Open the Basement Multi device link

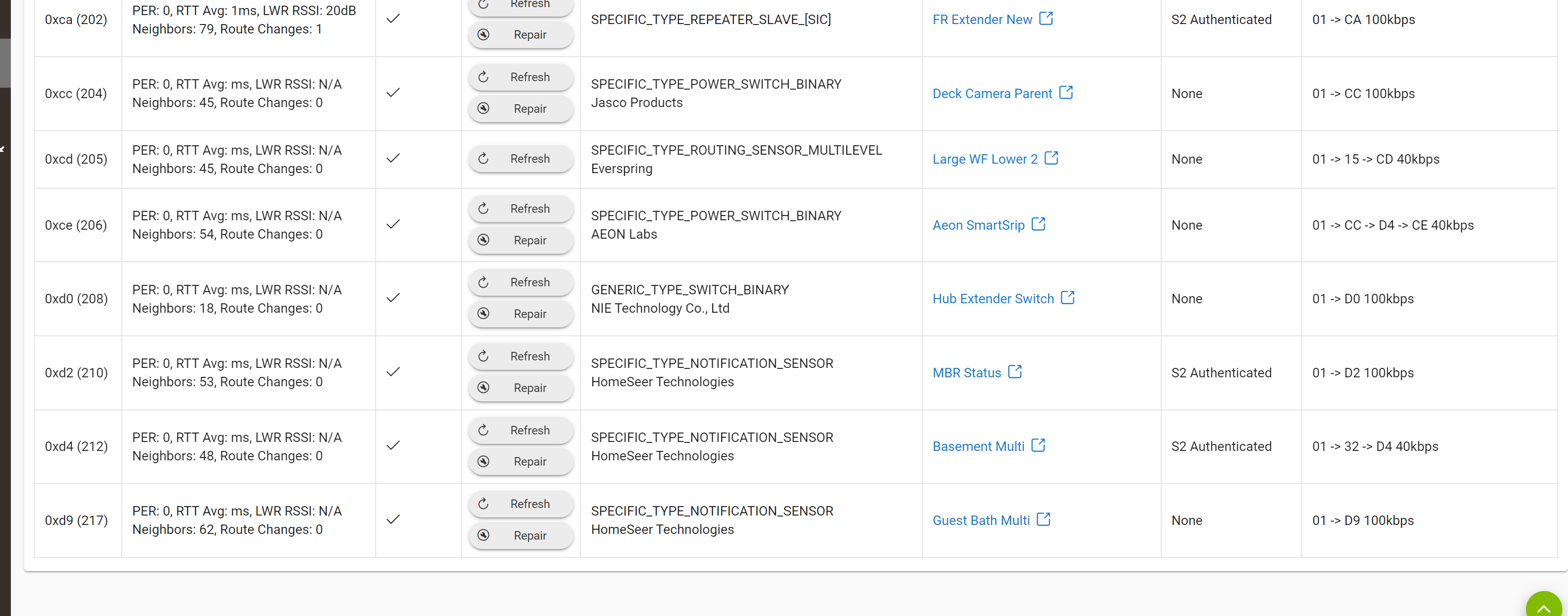(x=979, y=446)
